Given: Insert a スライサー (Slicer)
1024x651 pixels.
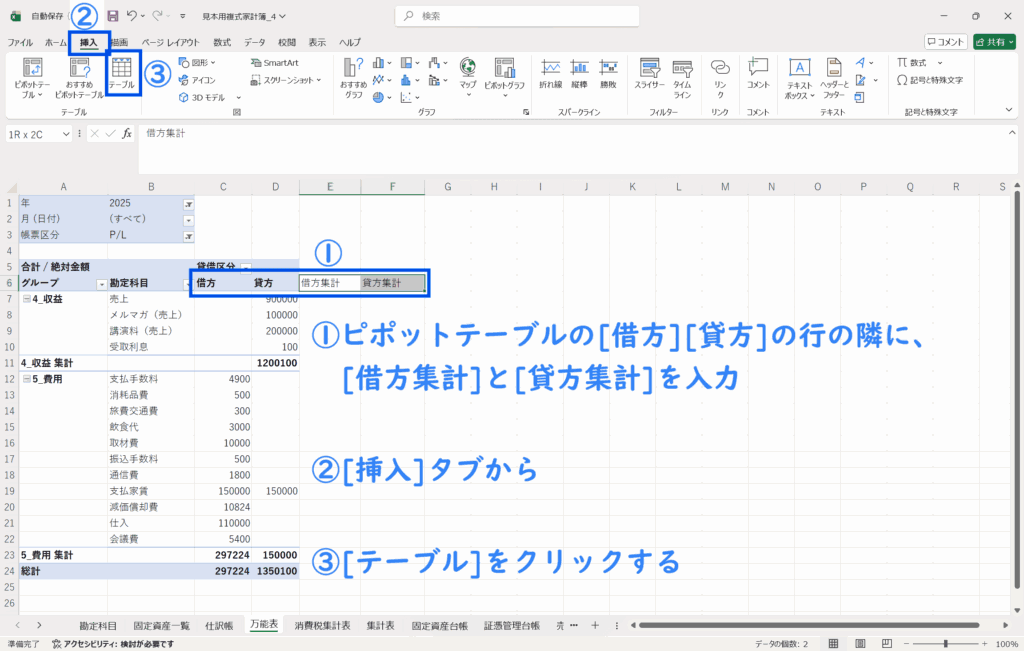Looking at the screenshot, I should pyautogui.click(x=649, y=76).
